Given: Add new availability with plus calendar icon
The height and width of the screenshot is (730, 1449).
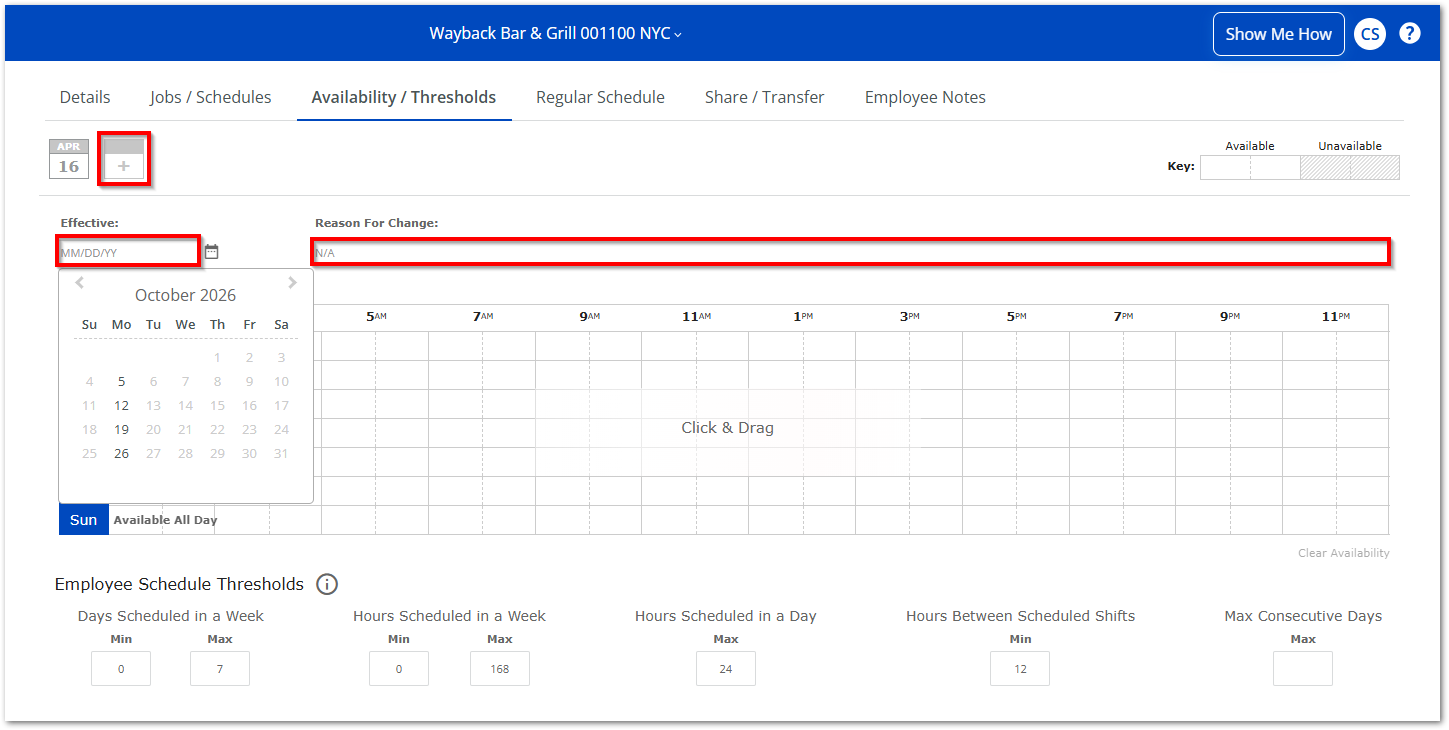Looking at the screenshot, I should [124, 159].
